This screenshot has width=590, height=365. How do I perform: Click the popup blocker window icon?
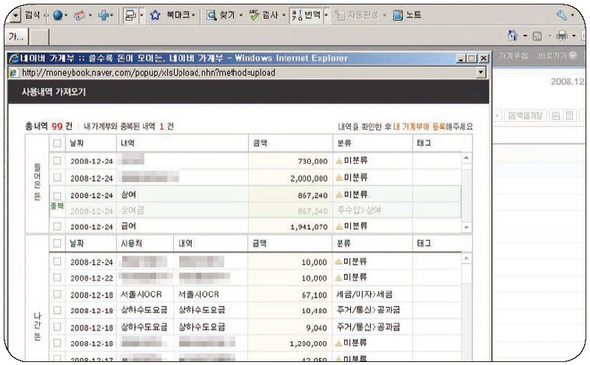pos(130,15)
